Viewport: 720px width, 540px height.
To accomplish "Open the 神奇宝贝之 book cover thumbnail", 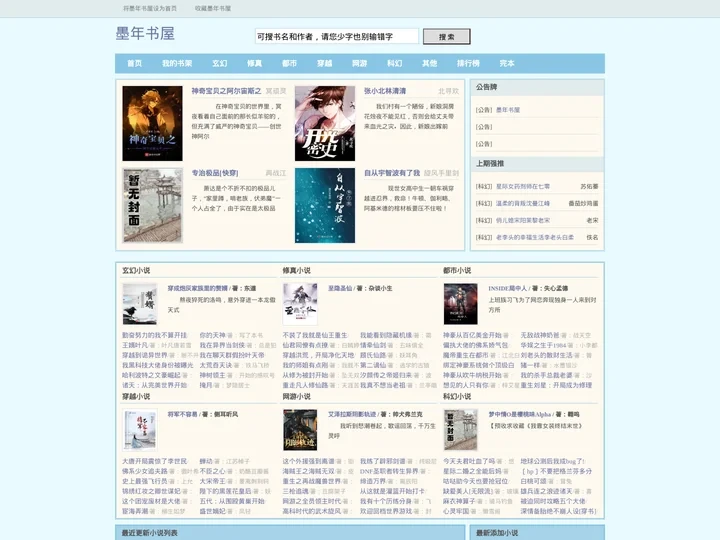I will point(152,124).
